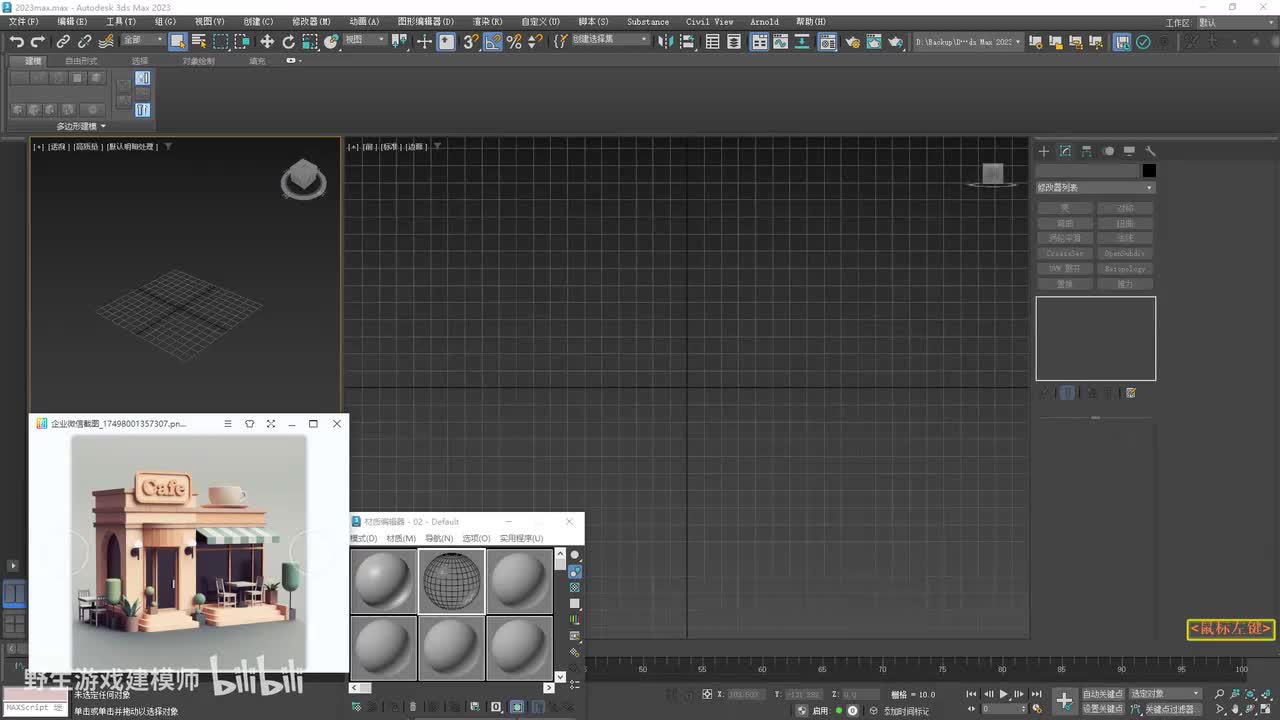The height and width of the screenshot is (720, 1280).
Task: Click the ViewCube in the perspective viewport
Action: click(x=303, y=179)
